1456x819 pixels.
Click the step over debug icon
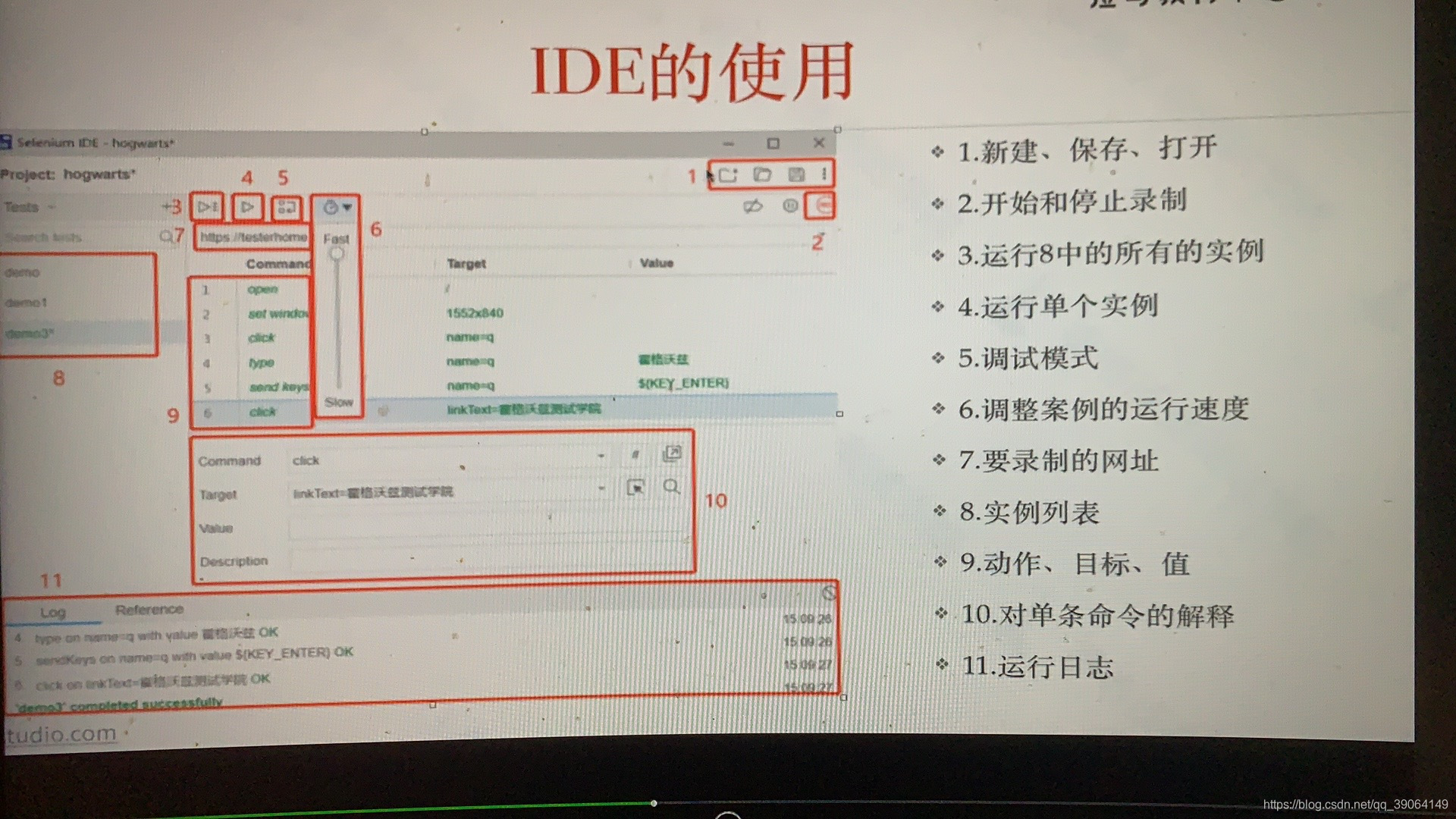[287, 207]
